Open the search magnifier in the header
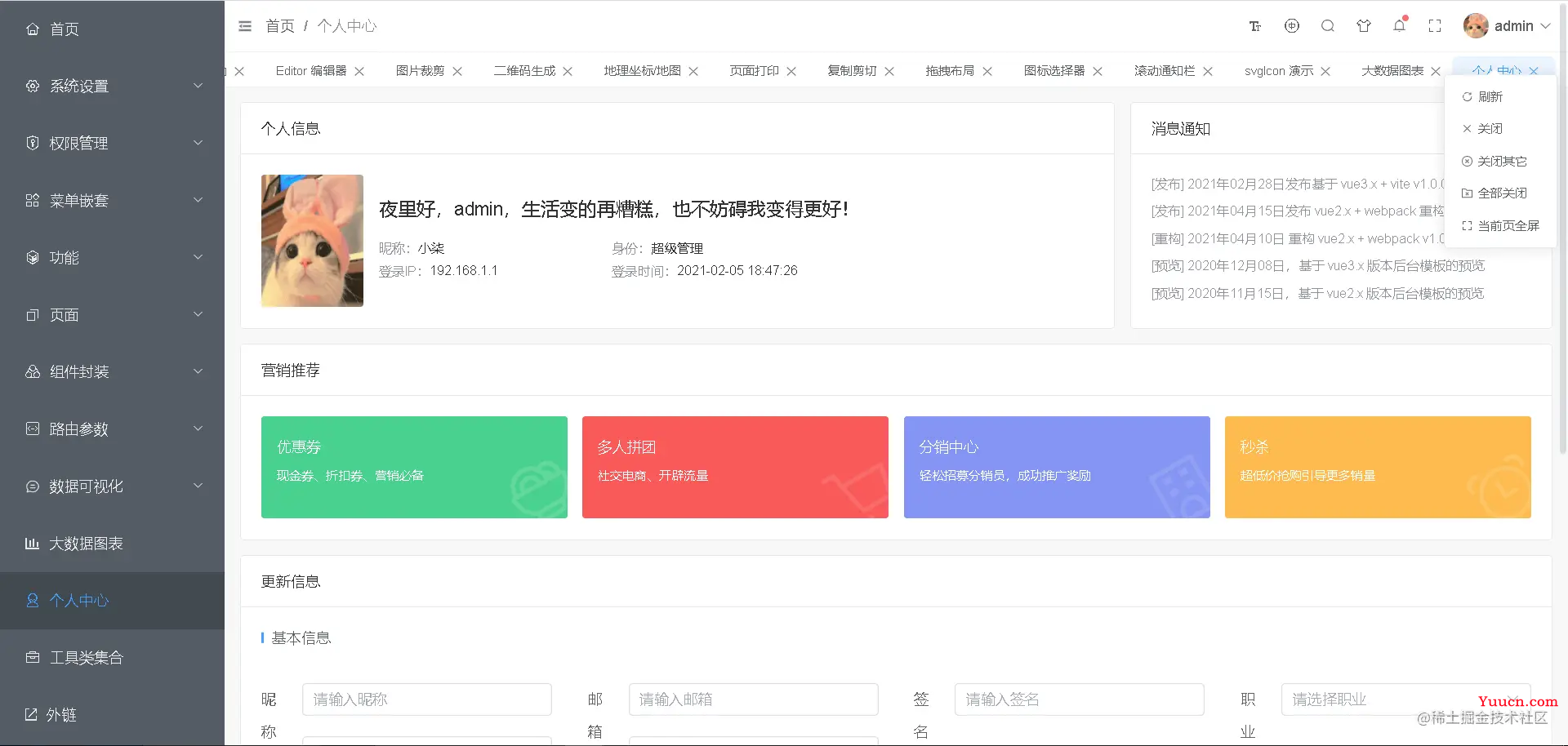This screenshot has height=746, width=1568. pos(1328,26)
